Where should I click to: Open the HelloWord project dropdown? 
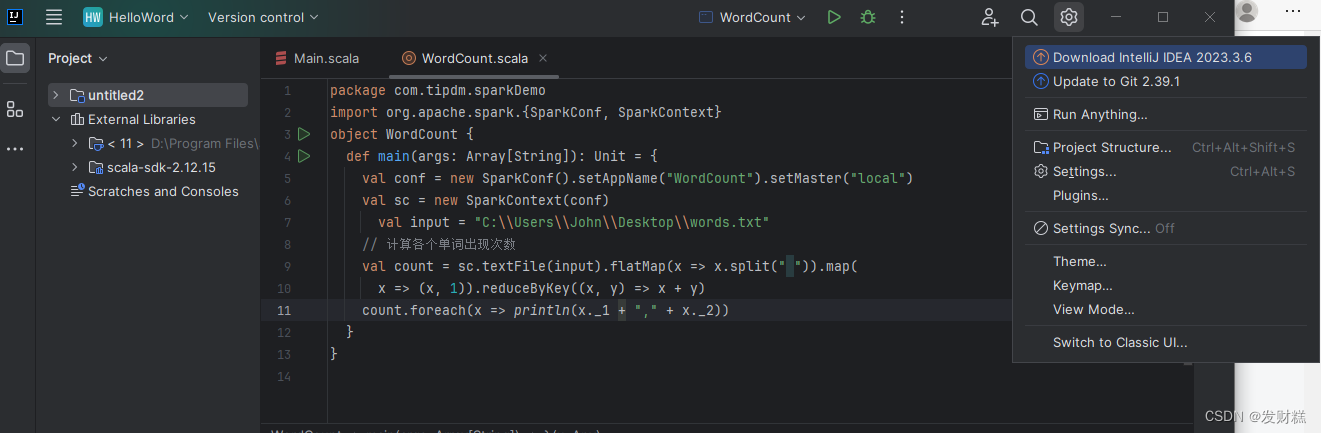point(134,17)
